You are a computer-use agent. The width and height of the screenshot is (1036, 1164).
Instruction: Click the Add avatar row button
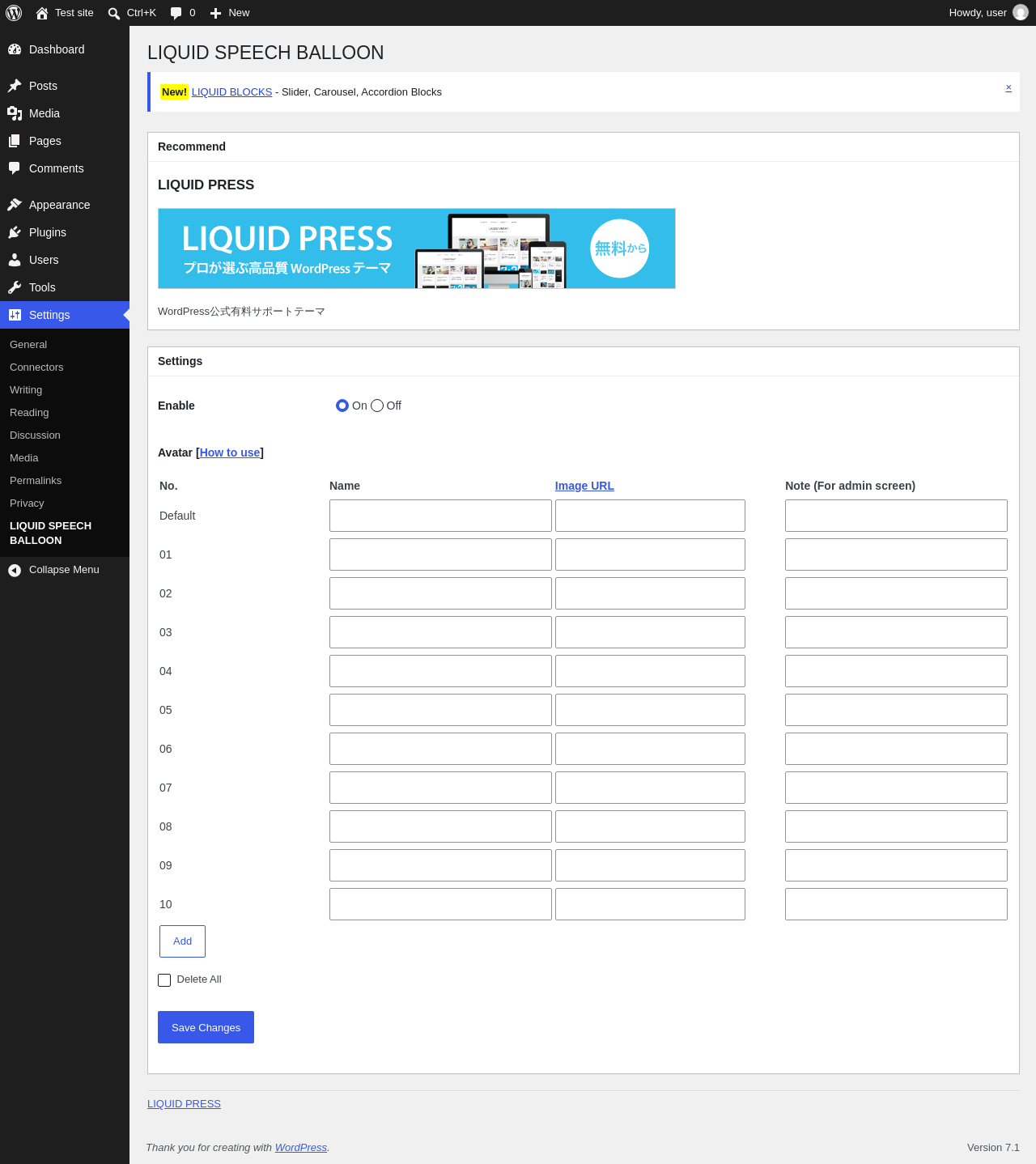[182, 941]
